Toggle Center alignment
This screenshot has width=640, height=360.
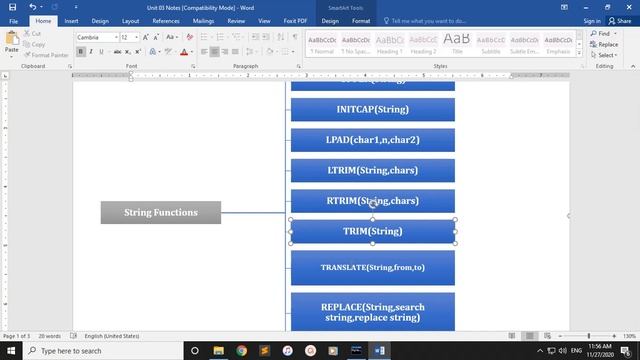click(x=214, y=52)
